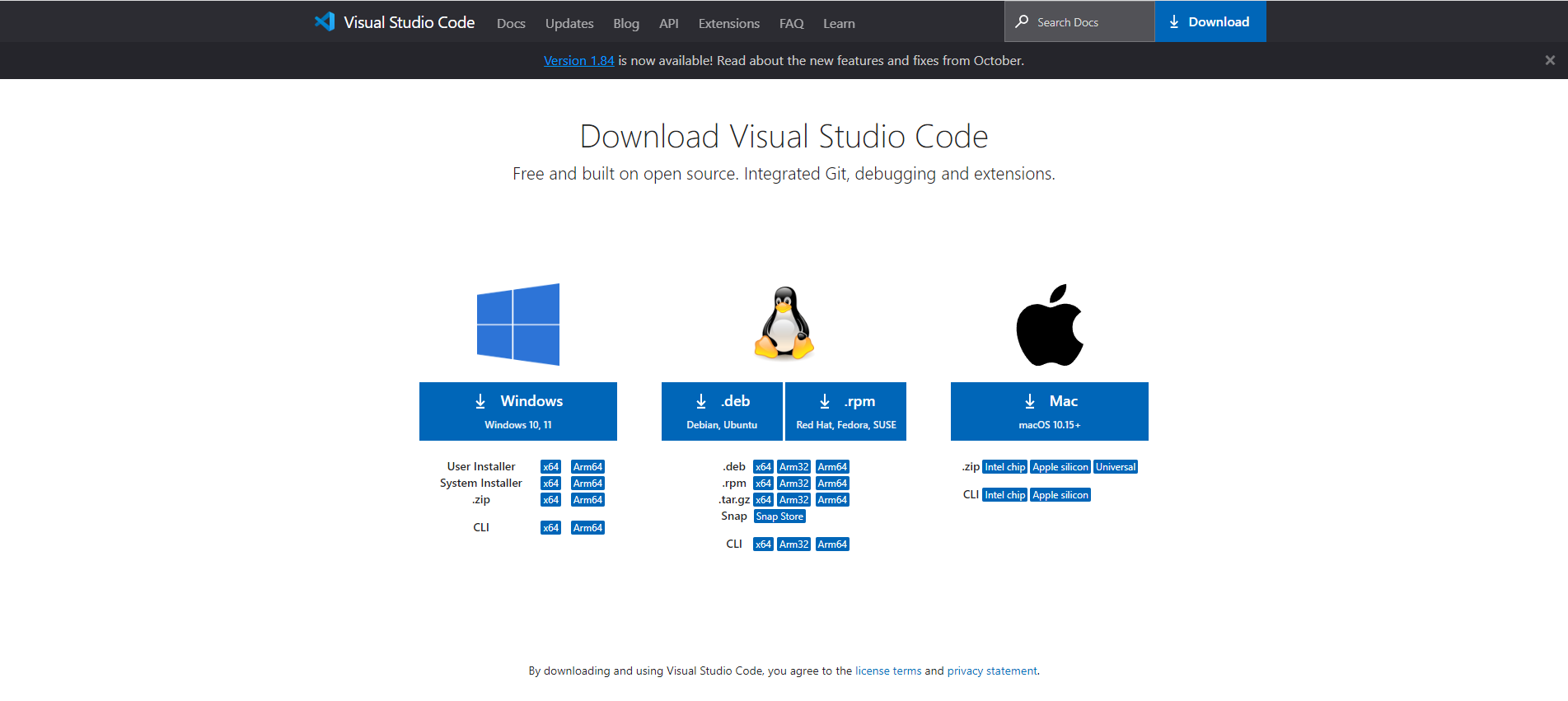Open the Snap Store link
This screenshot has height=701, width=1568.
[779, 516]
